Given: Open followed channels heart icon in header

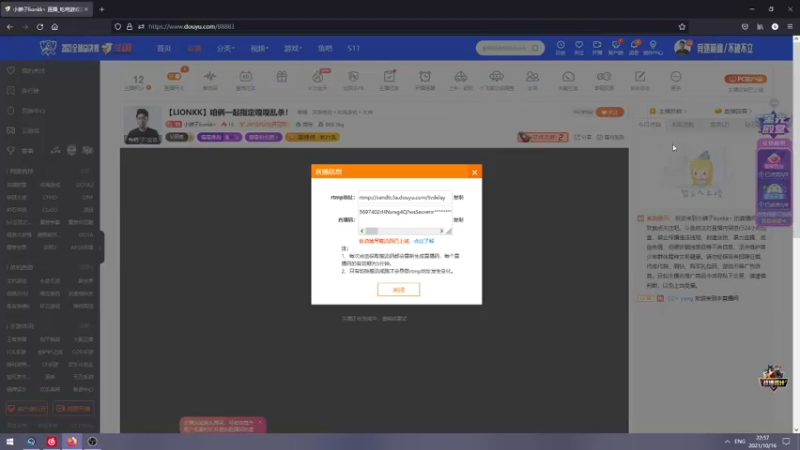Looking at the screenshot, I should 579,47.
